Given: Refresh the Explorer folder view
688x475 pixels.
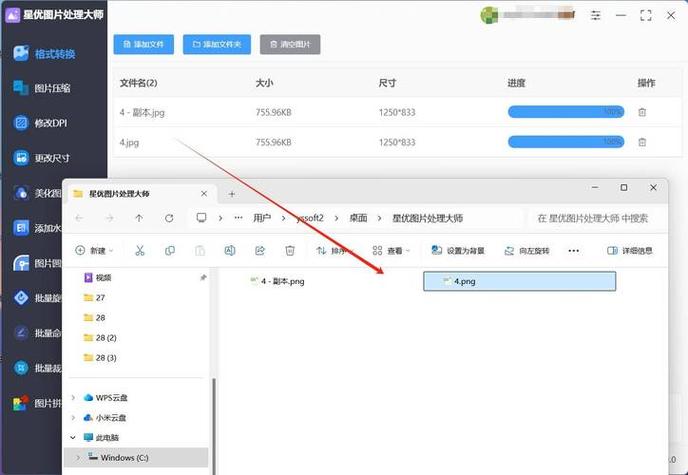Looking at the screenshot, I should (169, 218).
